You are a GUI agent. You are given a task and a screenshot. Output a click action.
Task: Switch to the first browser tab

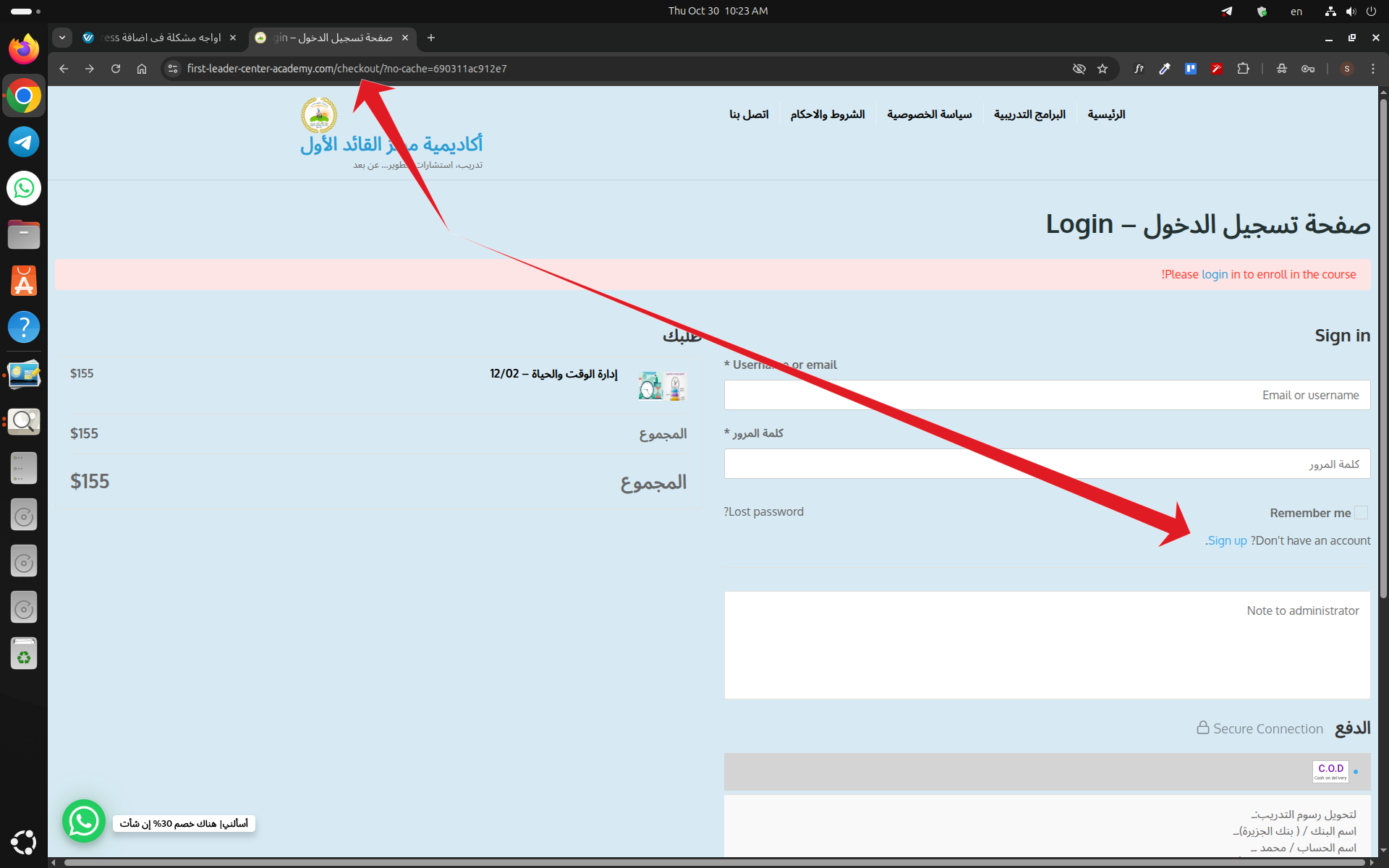pos(161,38)
